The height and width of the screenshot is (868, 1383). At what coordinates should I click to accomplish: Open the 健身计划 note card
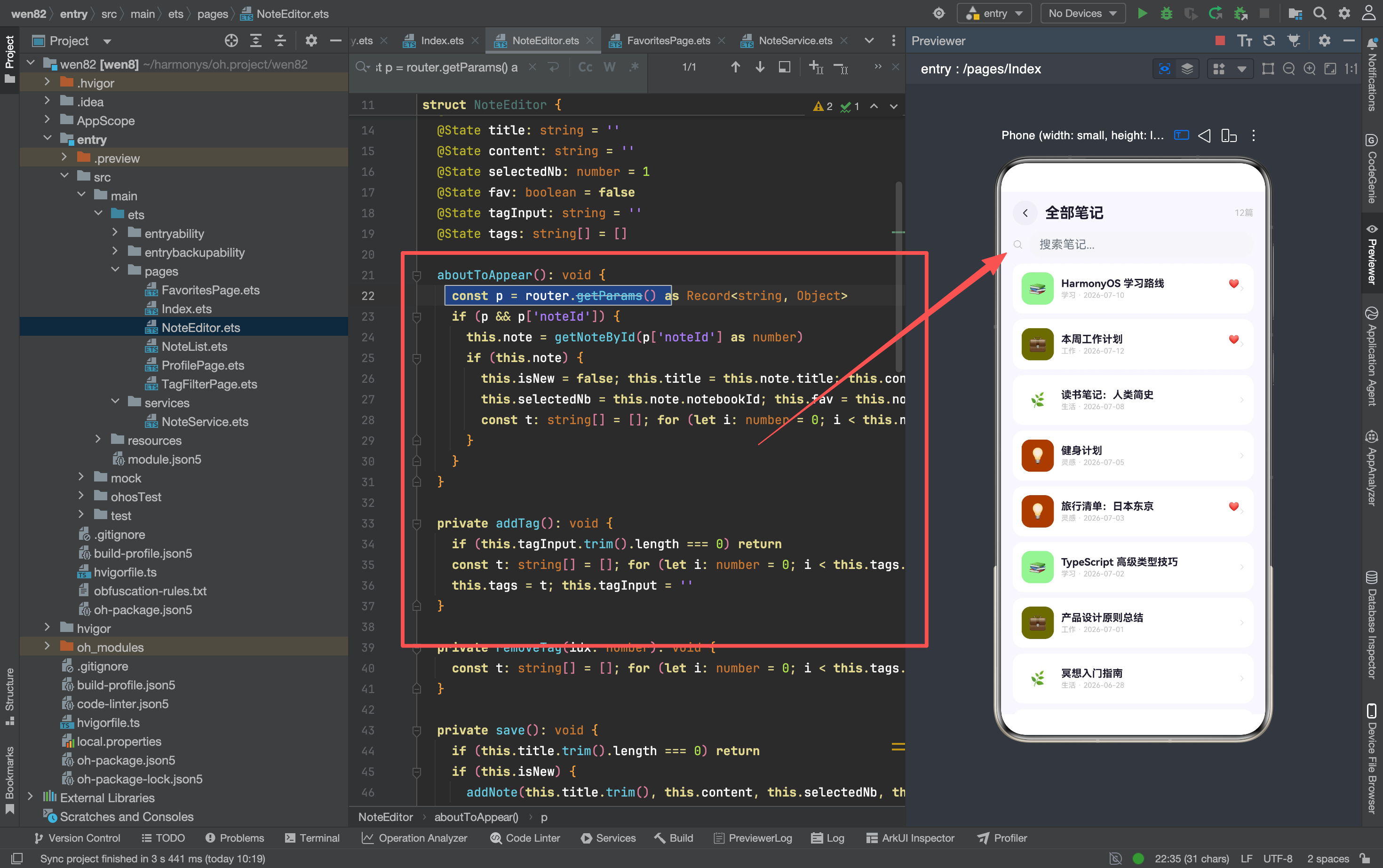click(x=1133, y=456)
